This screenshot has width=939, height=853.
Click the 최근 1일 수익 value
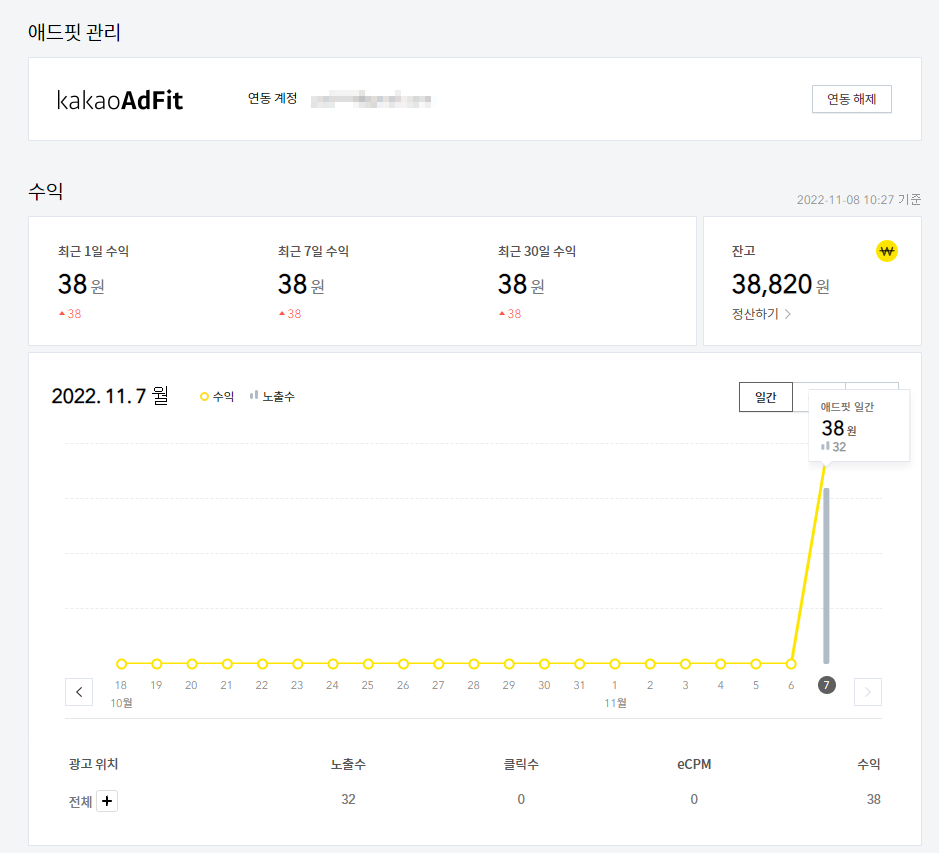coord(81,284)
